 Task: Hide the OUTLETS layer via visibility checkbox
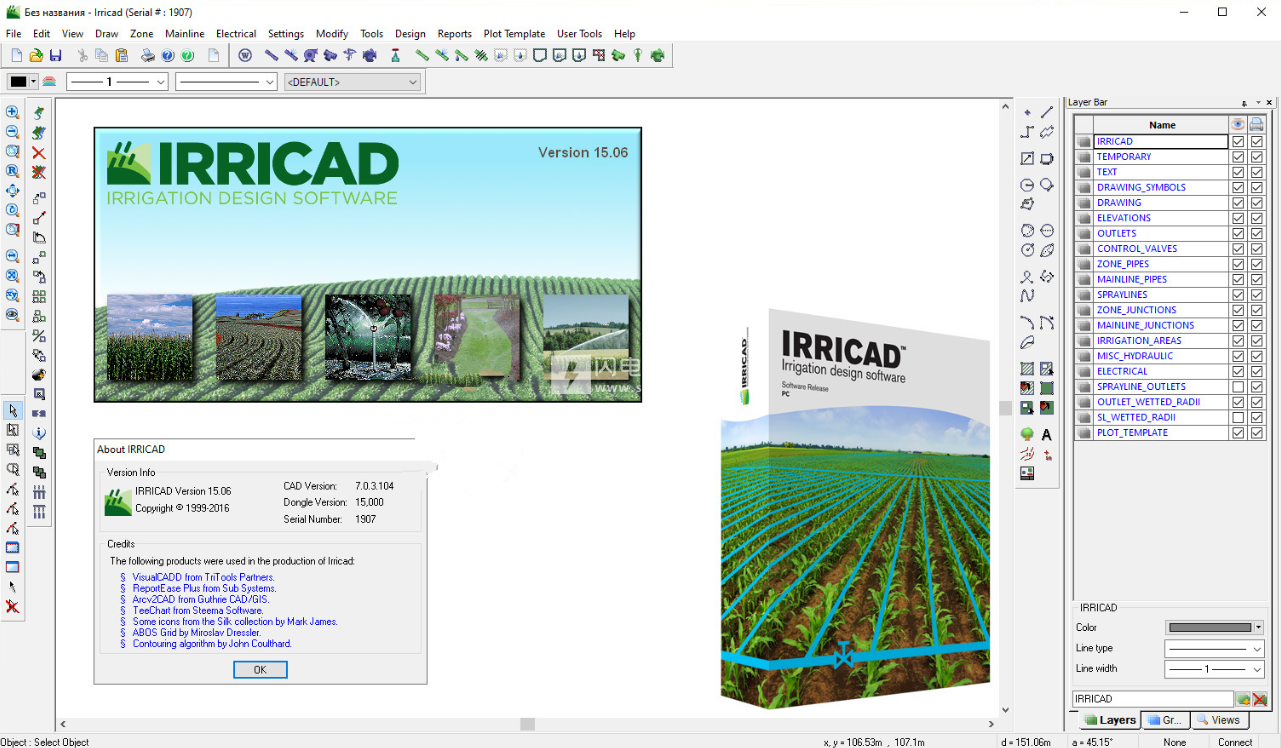click(1238, 234)
